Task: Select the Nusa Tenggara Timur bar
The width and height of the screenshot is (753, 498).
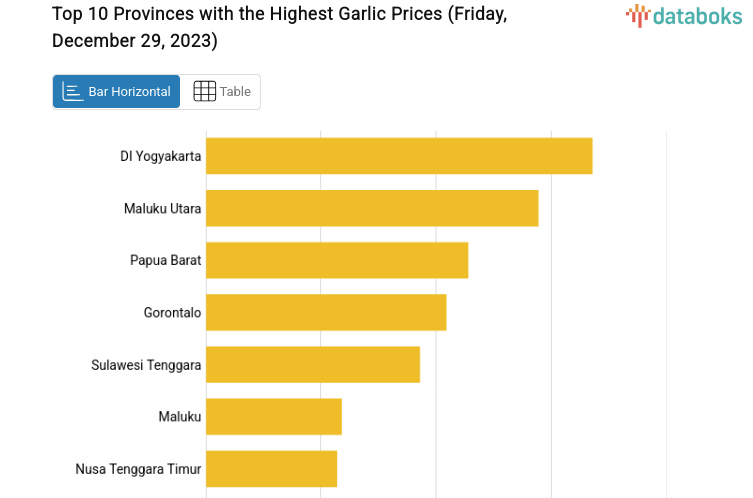Action: (x=271, y=468)
